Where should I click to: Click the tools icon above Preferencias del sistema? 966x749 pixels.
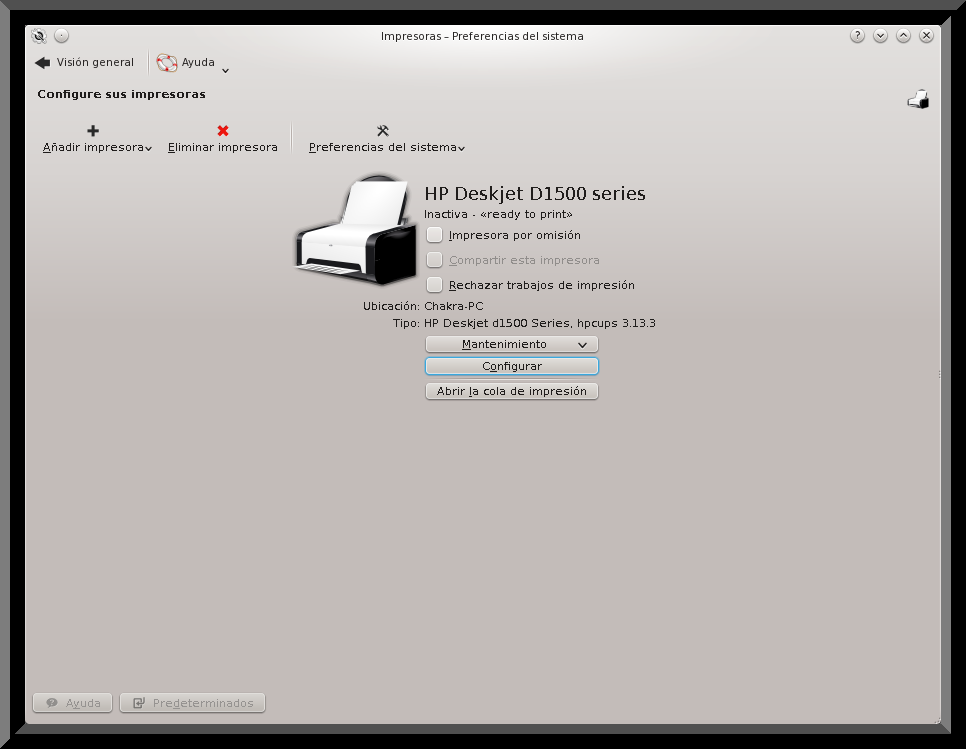pyautogui.click(x=383, y=131)
